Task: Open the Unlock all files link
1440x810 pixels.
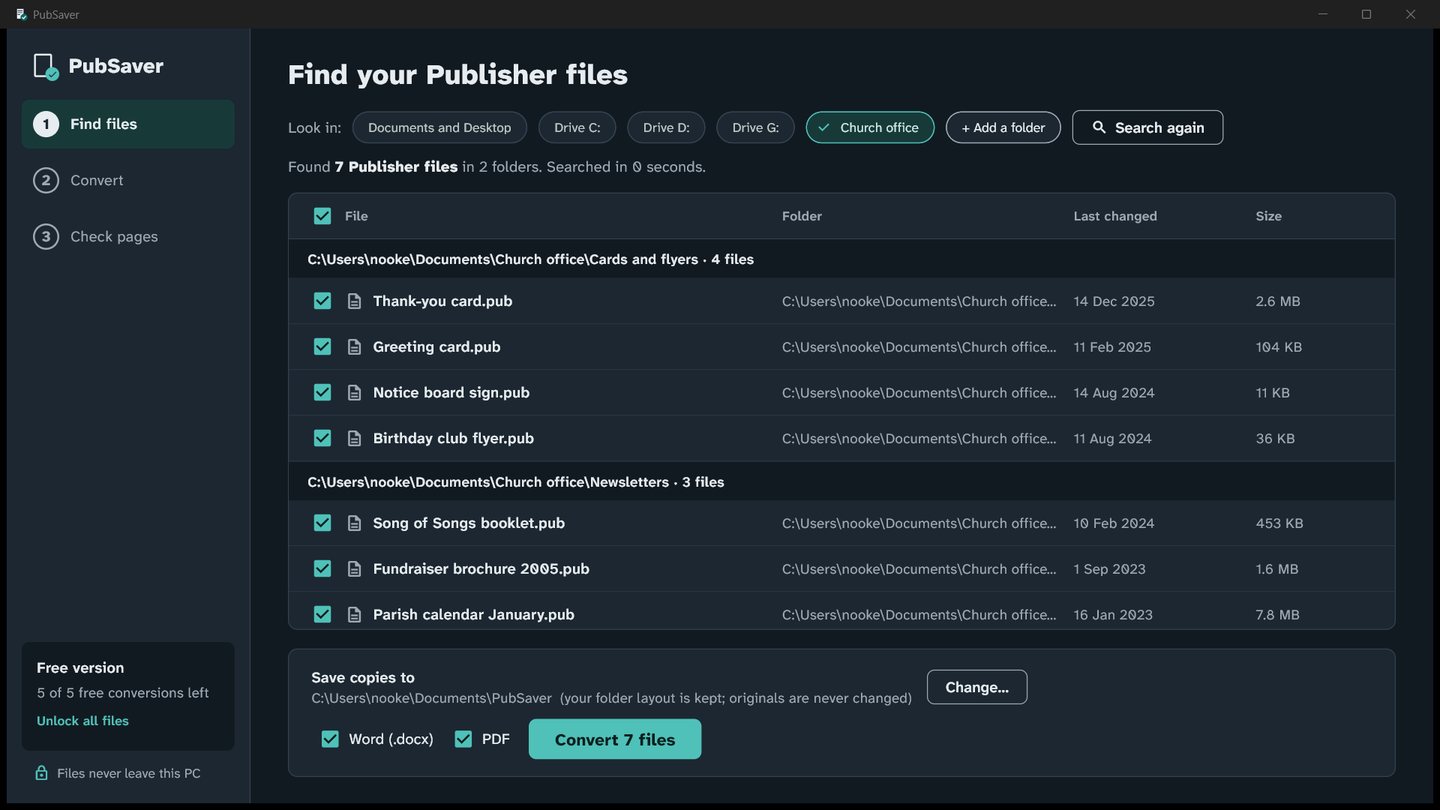Action: coord(83,721)
